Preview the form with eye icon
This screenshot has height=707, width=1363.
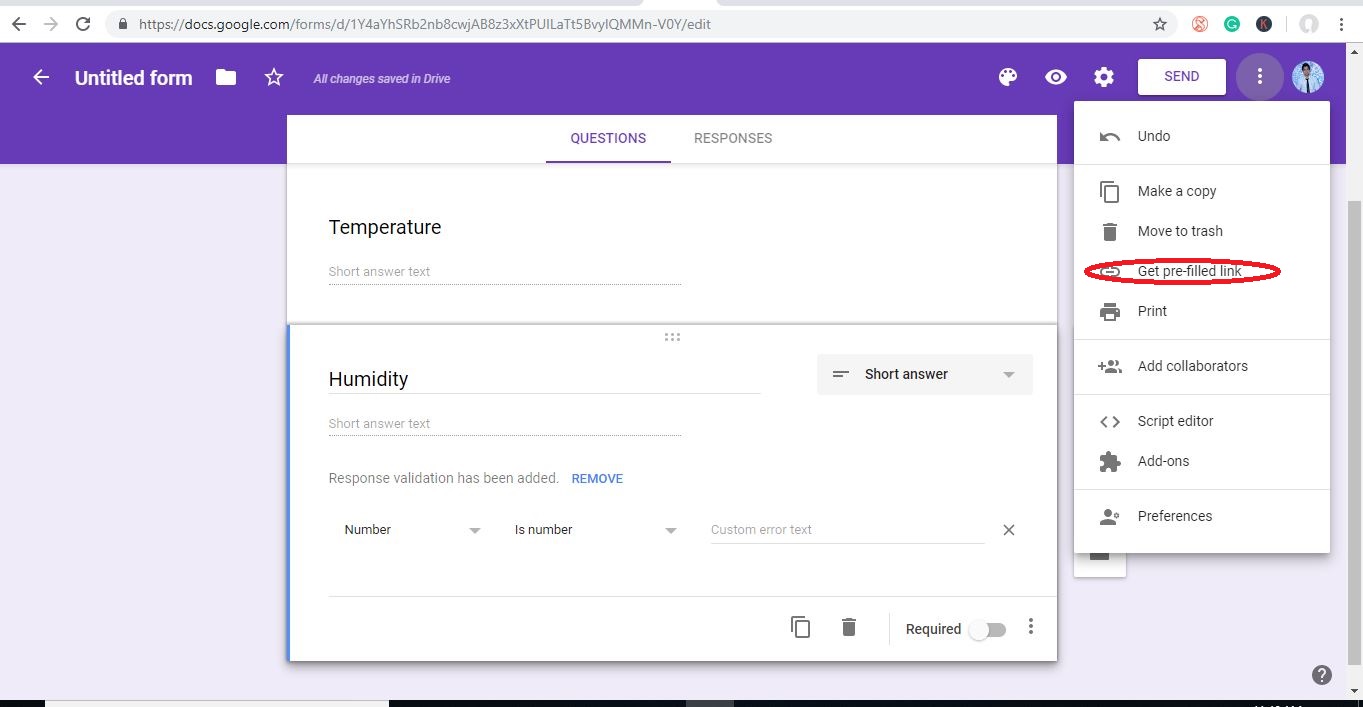[x=1056, y=77]
